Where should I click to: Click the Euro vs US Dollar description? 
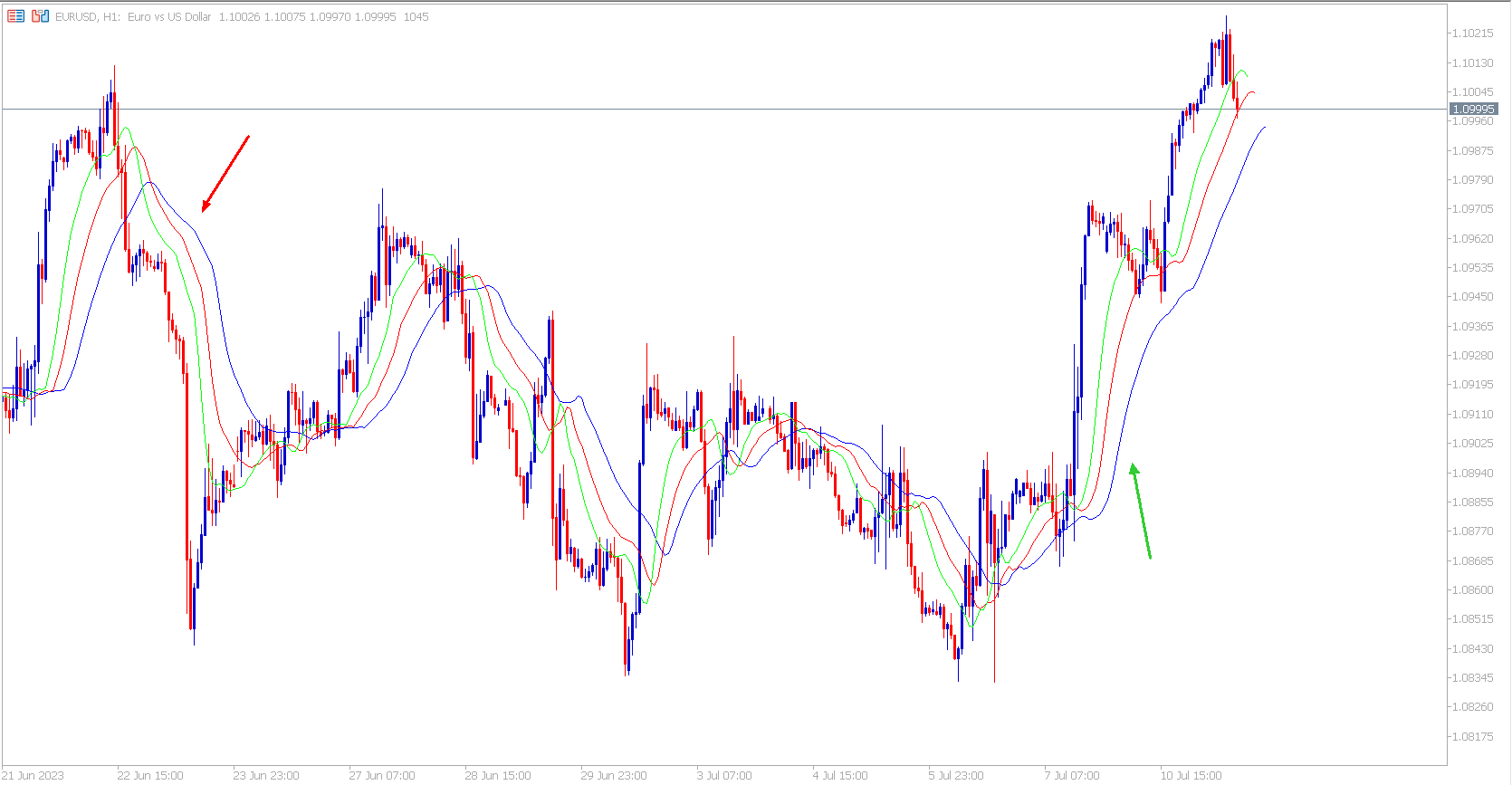tap(169, 17)
